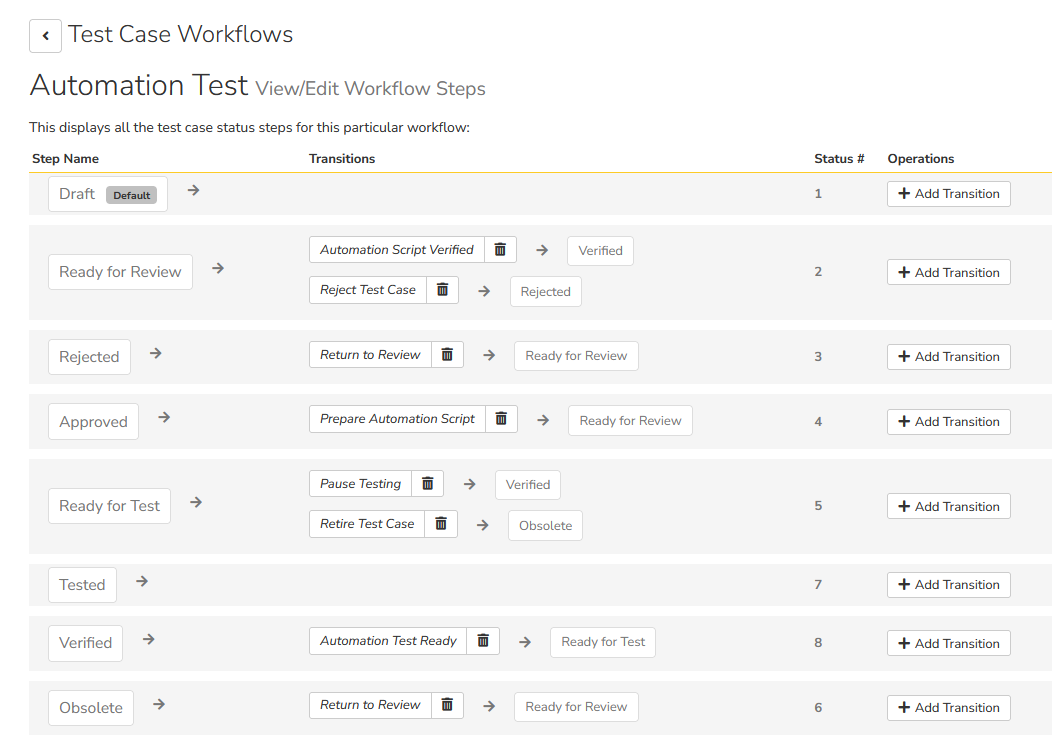This screenshot has width=1061, height=749.
Task: Add a transition to the Tested step
Action: click(948, 585)
